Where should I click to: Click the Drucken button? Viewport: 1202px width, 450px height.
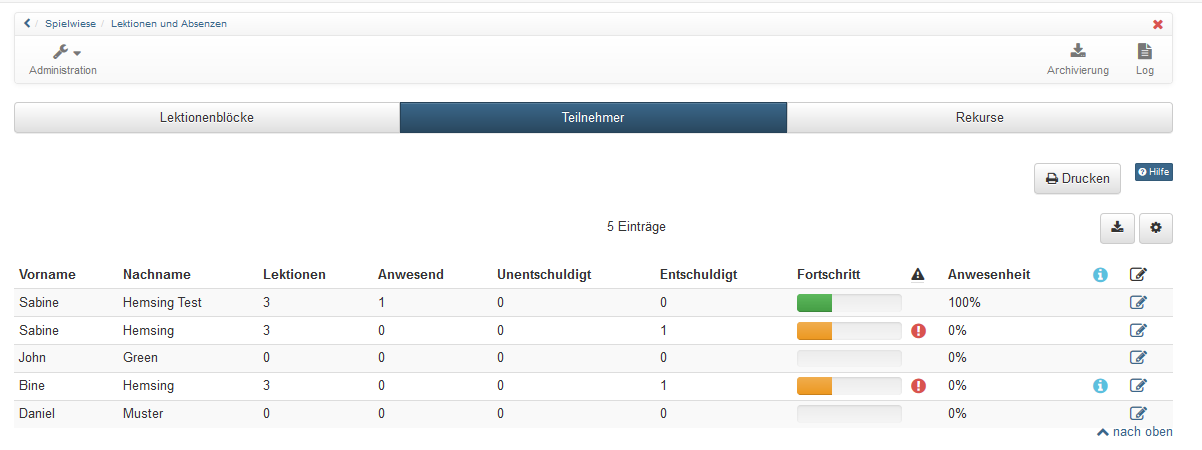[1077, 179]
